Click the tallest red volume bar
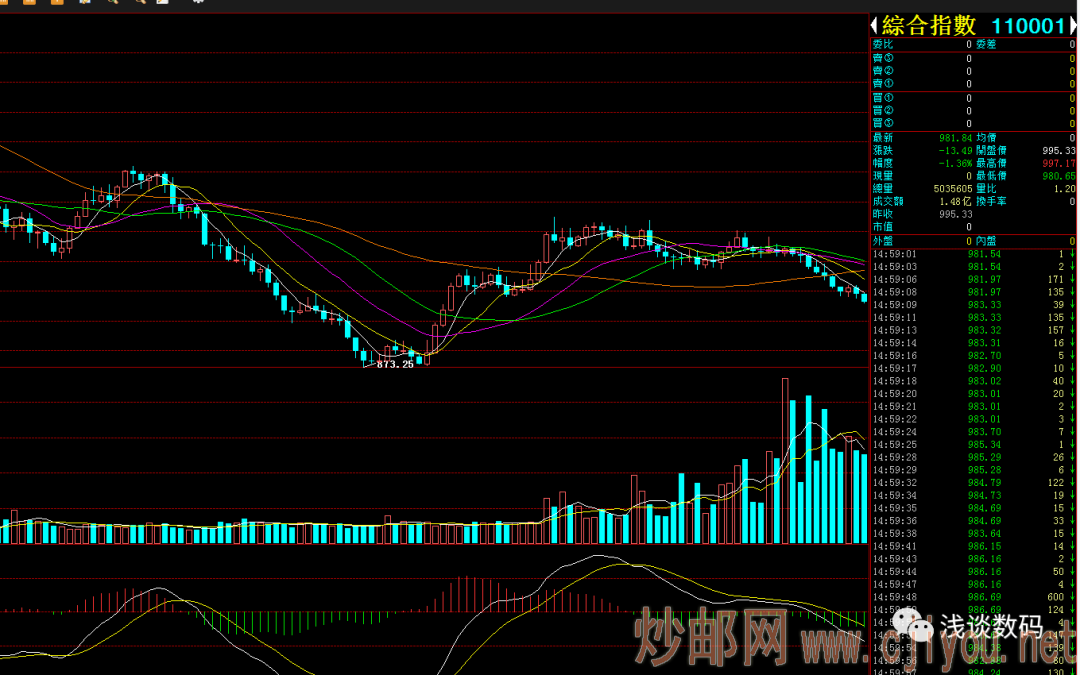1080x675 pixels. (785, 460)
